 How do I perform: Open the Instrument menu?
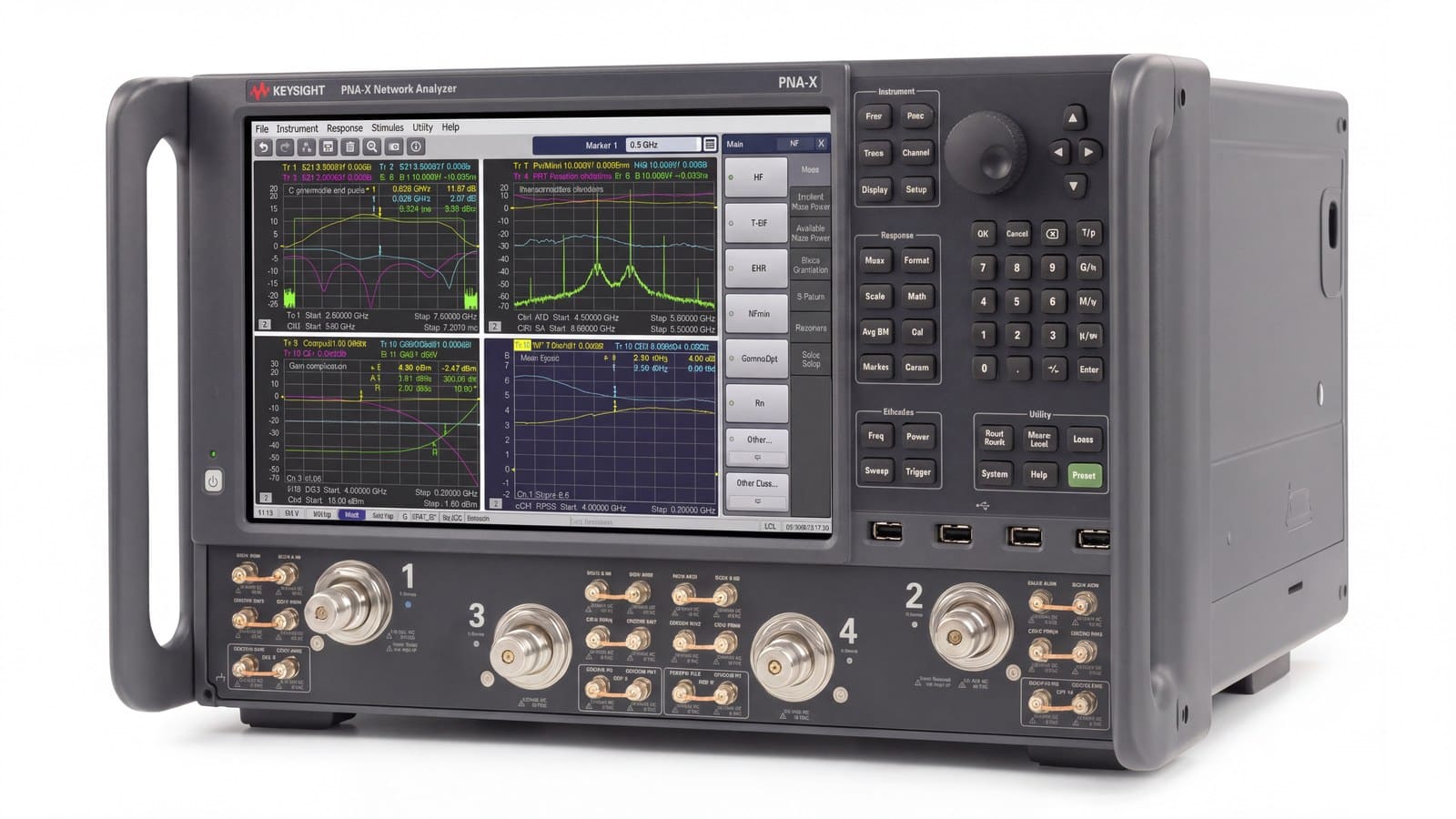(298, 129)
